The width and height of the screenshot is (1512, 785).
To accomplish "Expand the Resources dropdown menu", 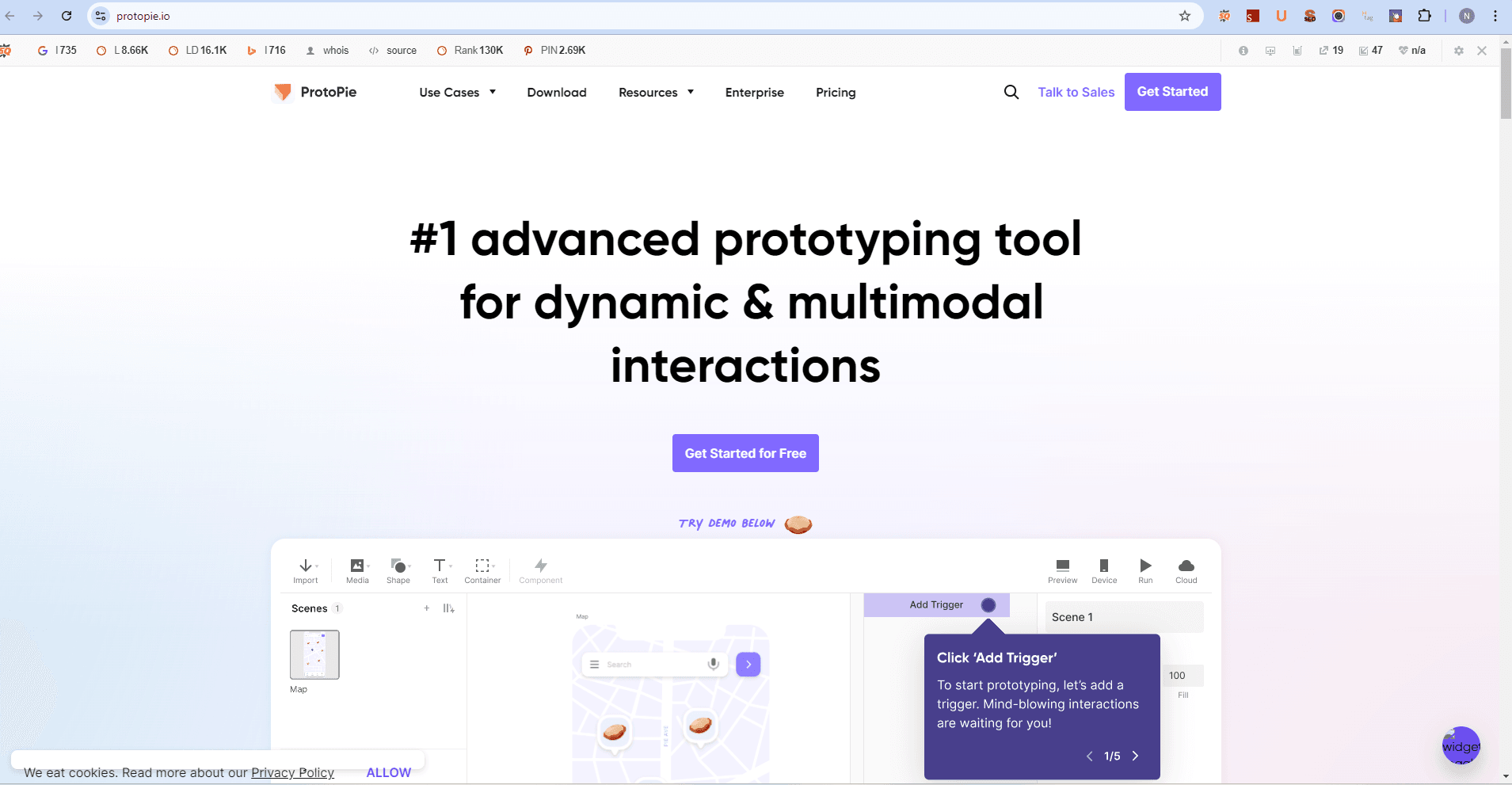I will pyautogui.click(x=657, y=93).
